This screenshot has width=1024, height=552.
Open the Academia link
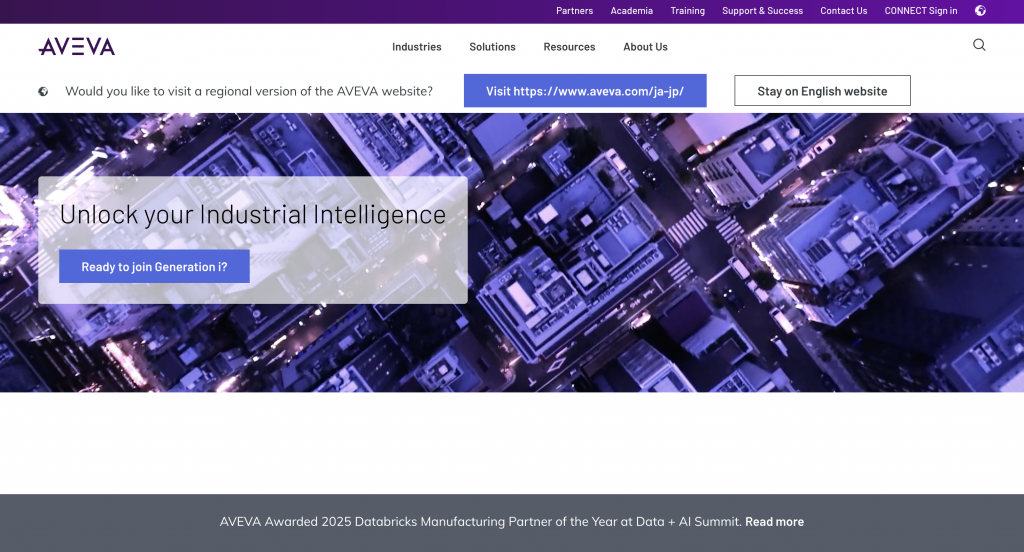tap(632, 10)
